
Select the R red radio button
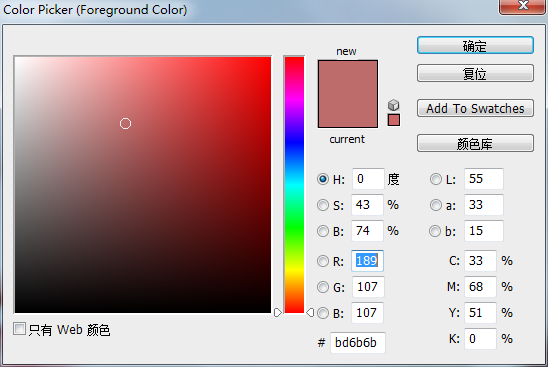323,261
